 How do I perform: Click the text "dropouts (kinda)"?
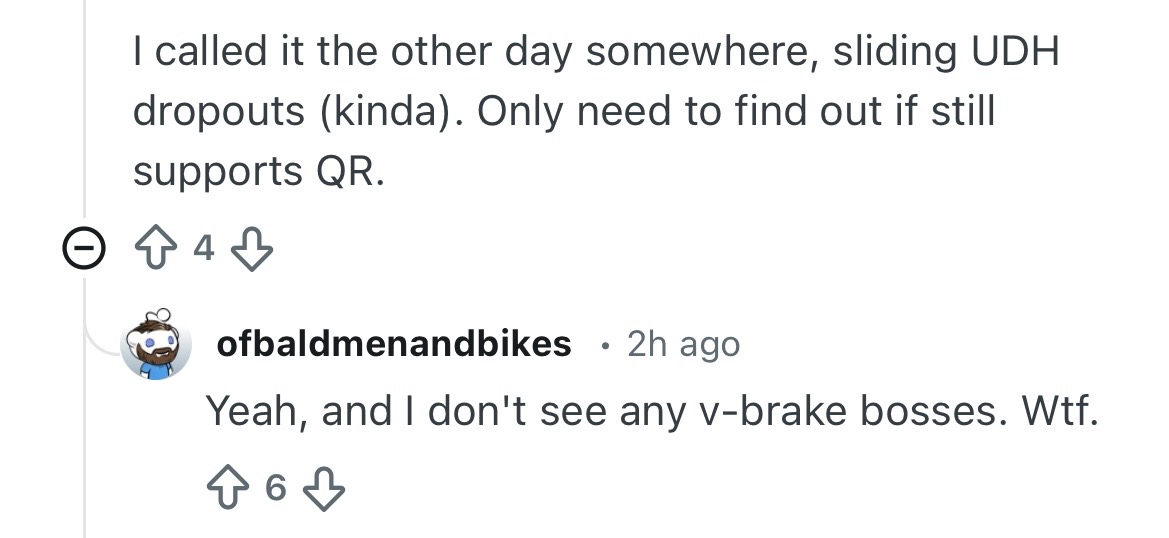point(296,112)
